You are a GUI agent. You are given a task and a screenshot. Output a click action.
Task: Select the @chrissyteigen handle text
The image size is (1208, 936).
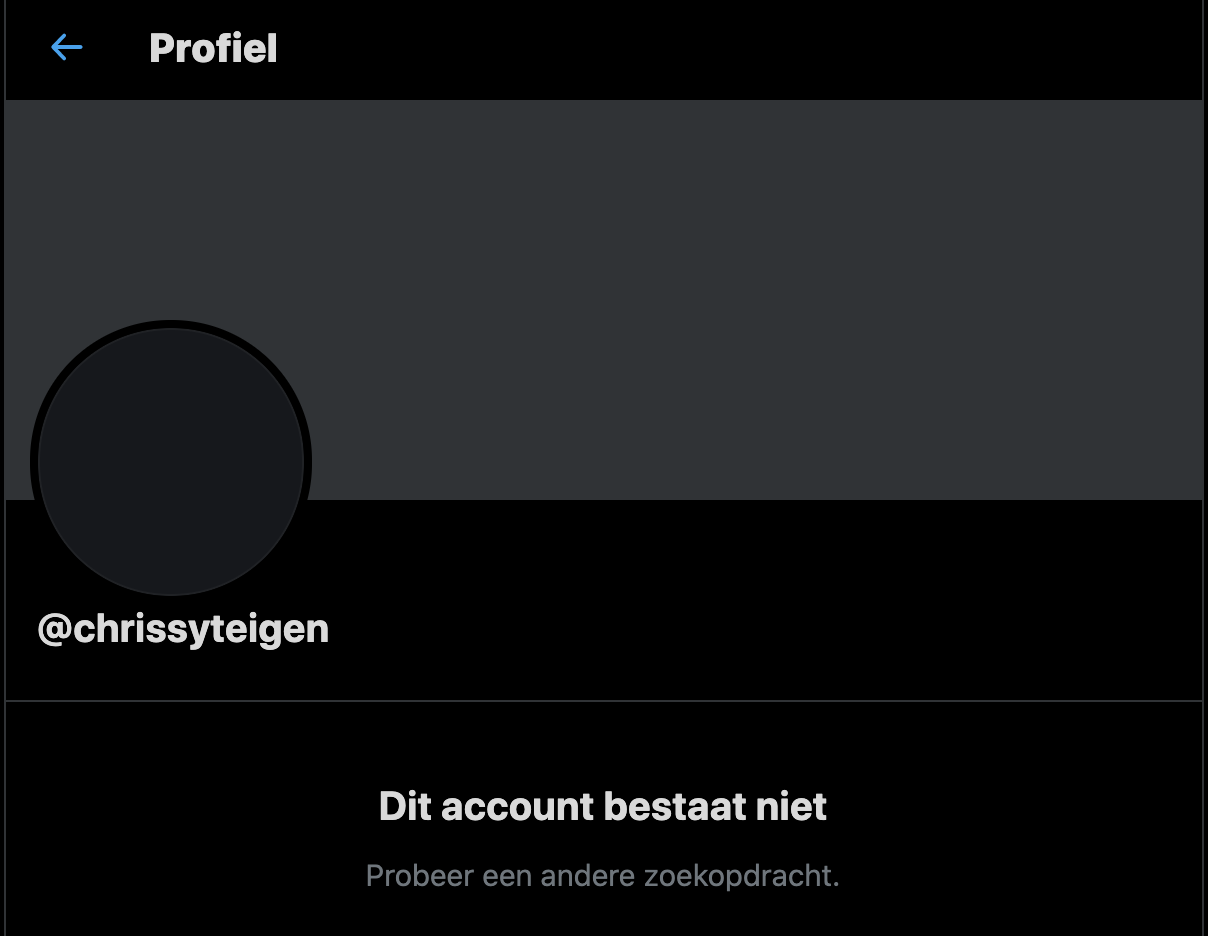183,629
